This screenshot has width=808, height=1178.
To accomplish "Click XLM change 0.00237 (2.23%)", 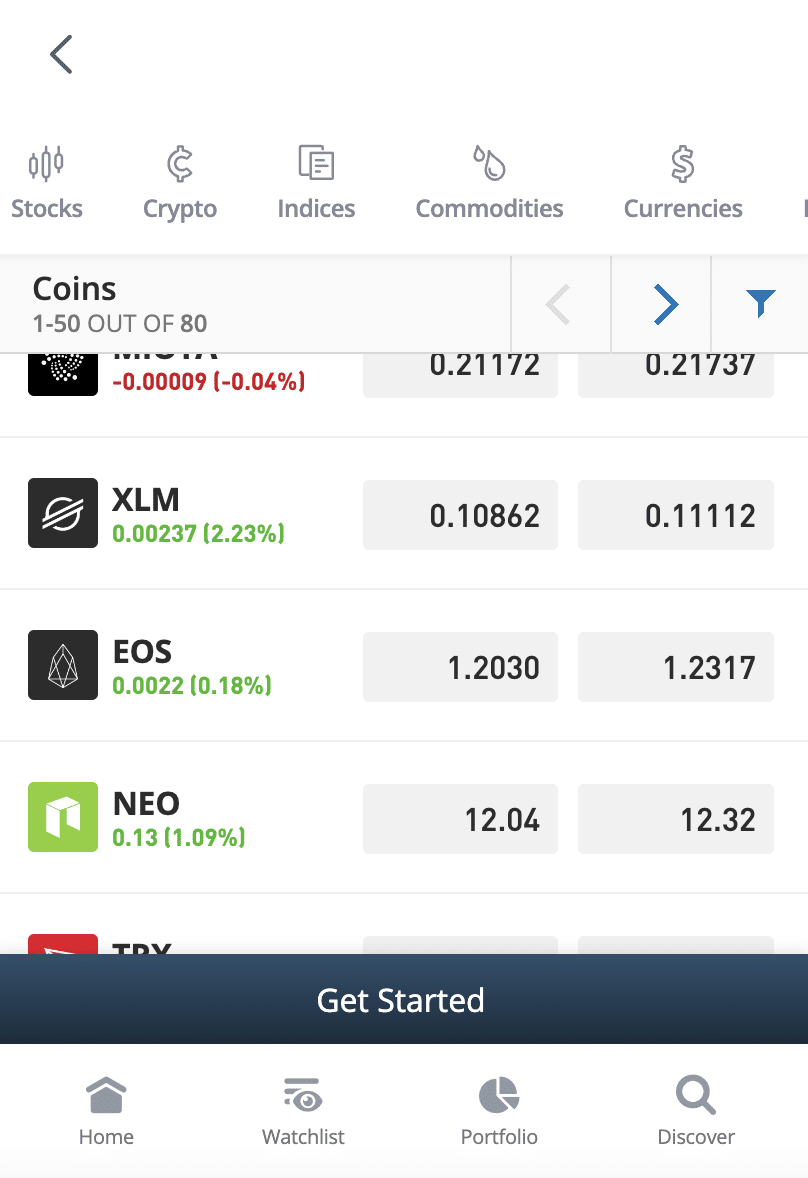I will (198, 533).
